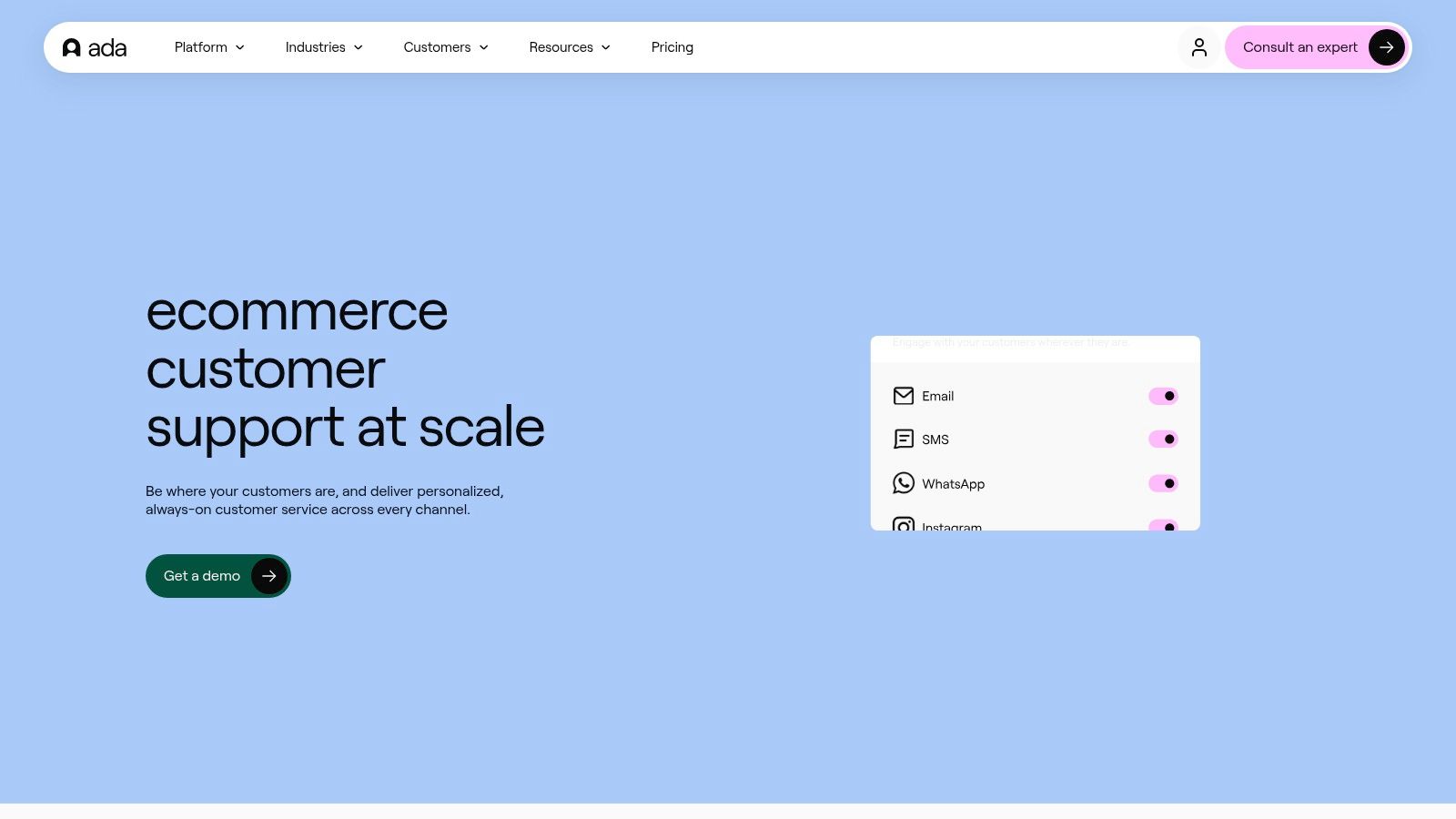Open the Customers menu
This screenshot has height=819, width=1456.
tap(446, 47)
